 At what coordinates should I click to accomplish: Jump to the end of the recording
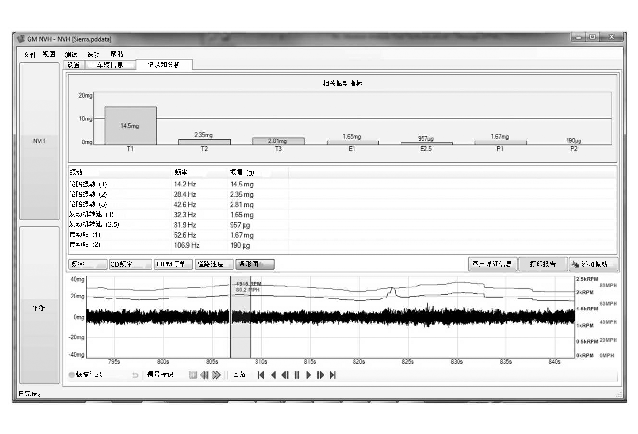[x=332, y=375]
